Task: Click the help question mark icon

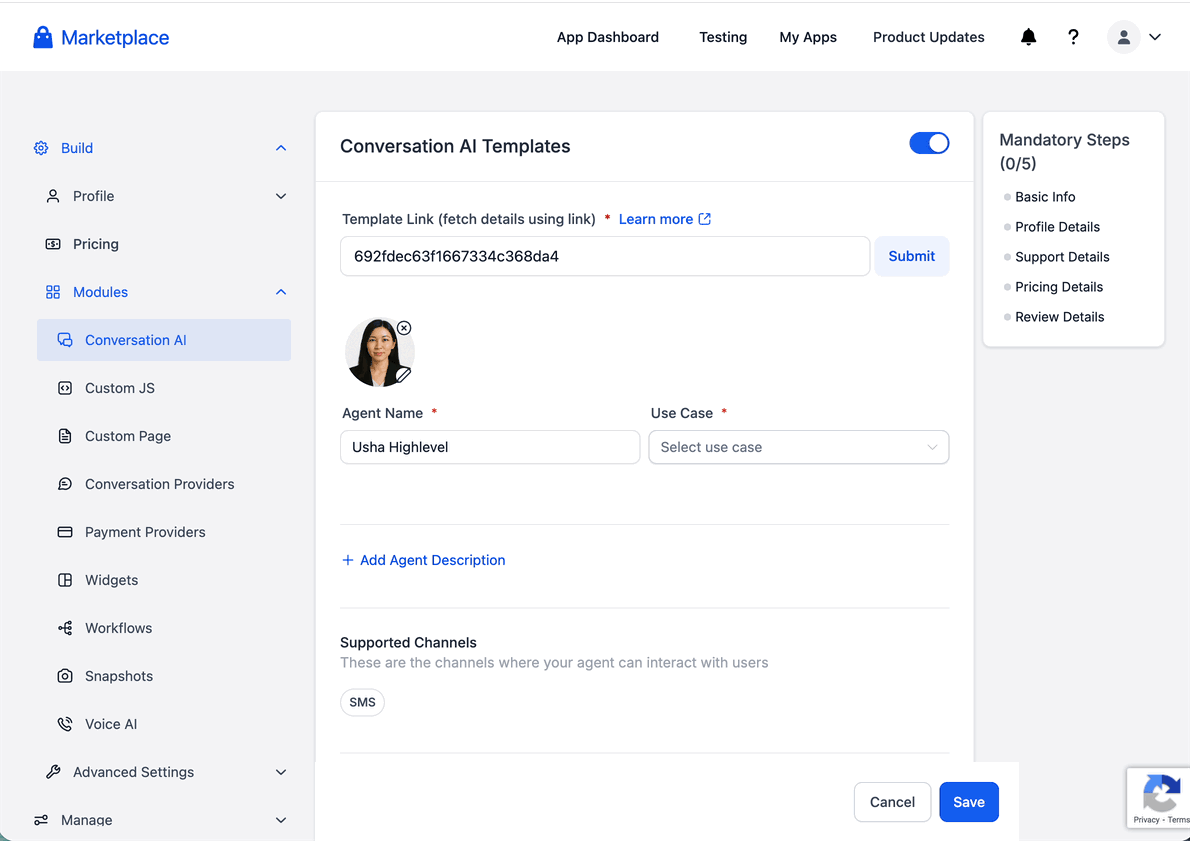Action: pyautogui.click(x=1073, y=37)
